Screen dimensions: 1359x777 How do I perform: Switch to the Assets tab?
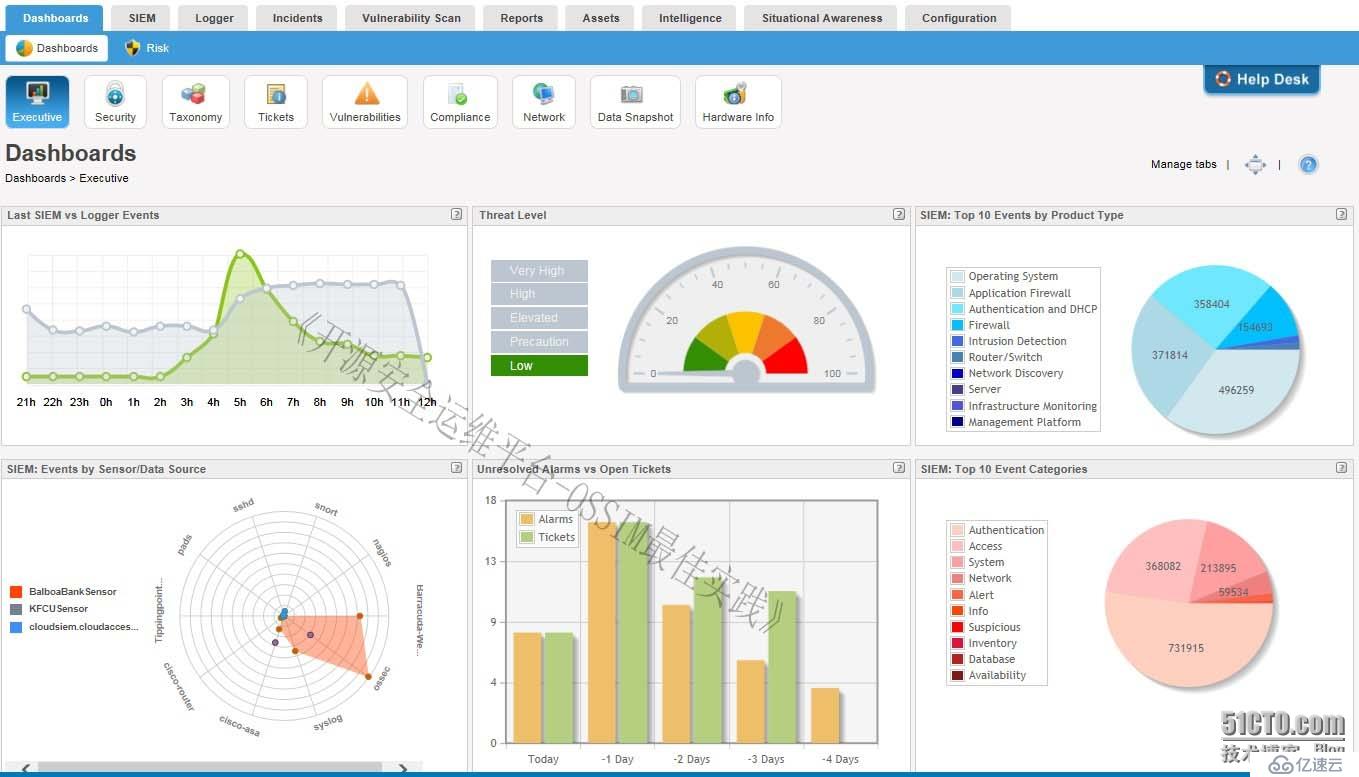600,18
